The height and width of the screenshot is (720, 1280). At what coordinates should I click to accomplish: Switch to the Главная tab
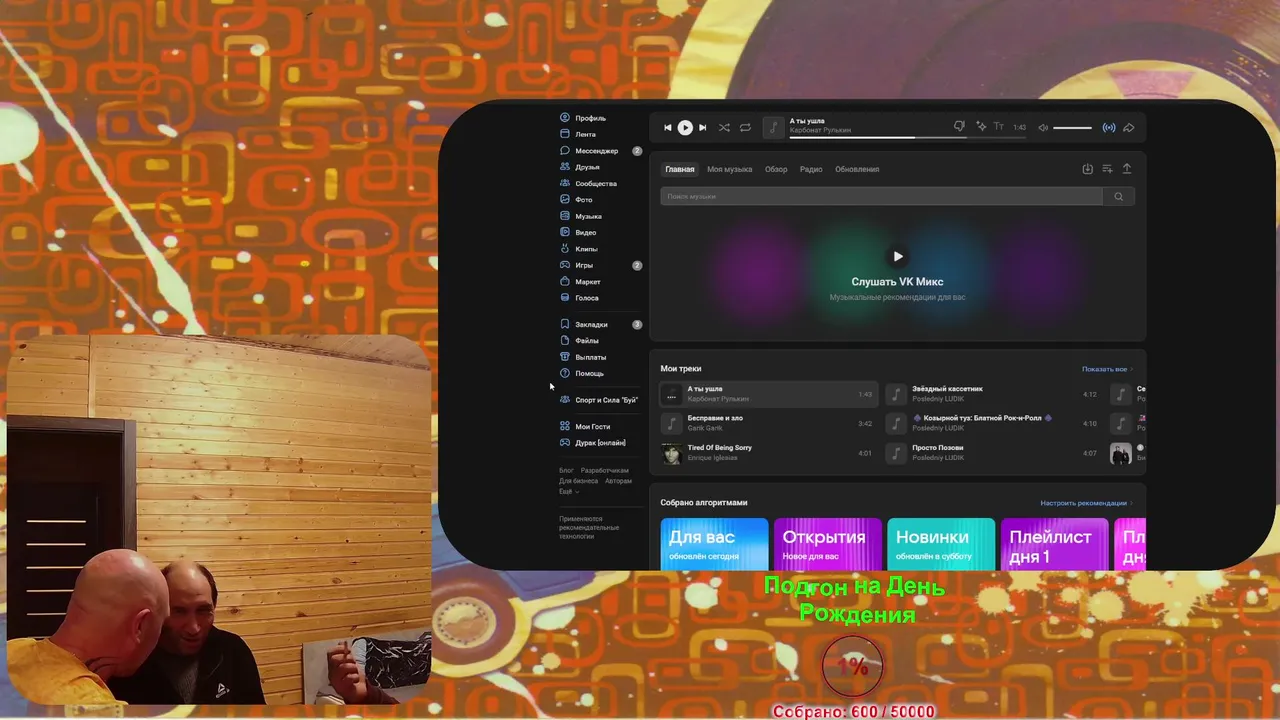pyautogui.click(x=680, y=169)
